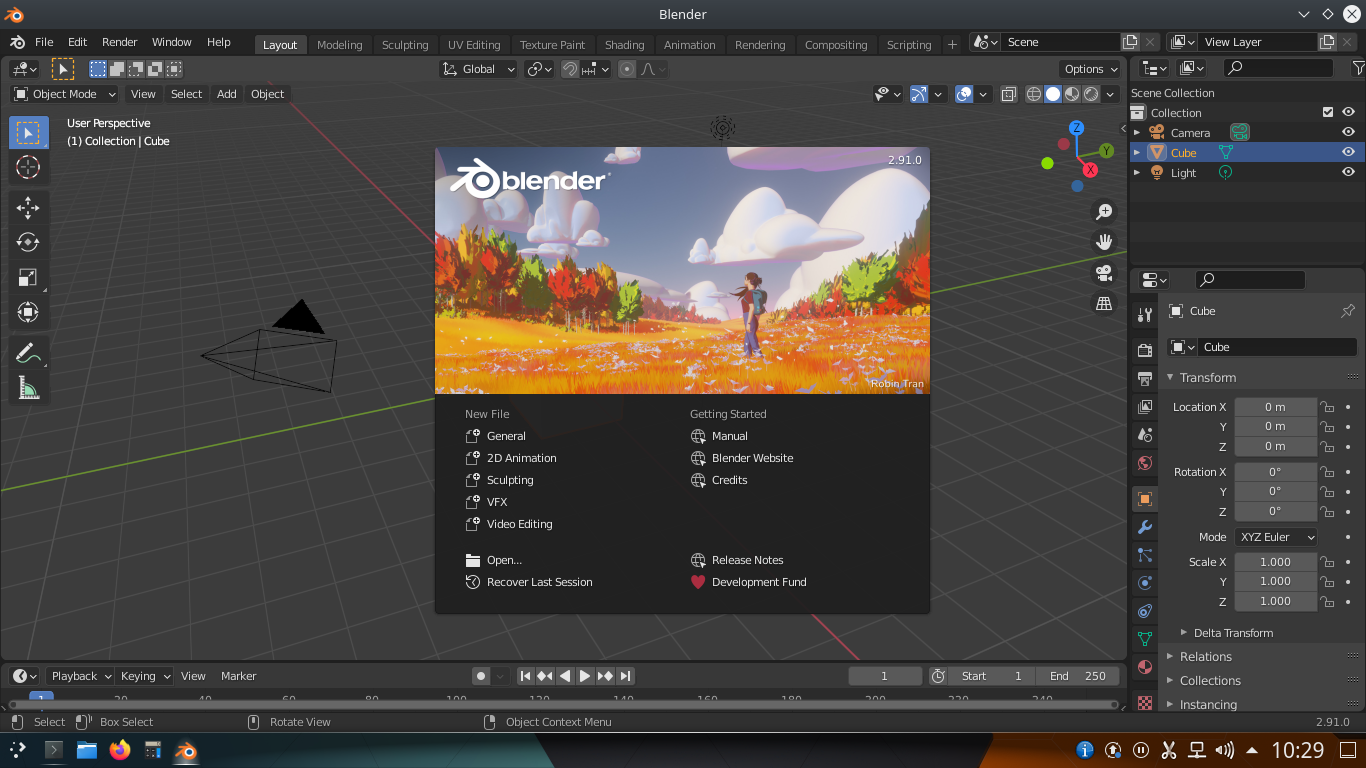1366x768 pixels.
Task: Create a new General file from splash screen
Action: [505, 436]
